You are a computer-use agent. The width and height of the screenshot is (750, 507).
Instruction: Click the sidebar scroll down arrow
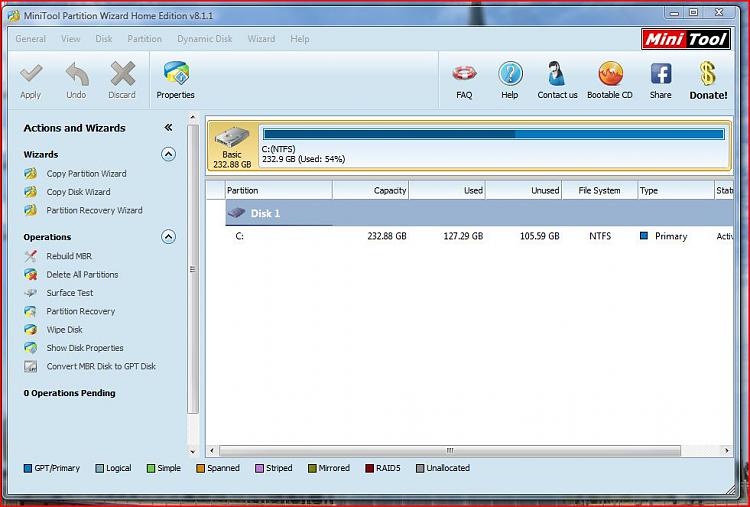193,451
